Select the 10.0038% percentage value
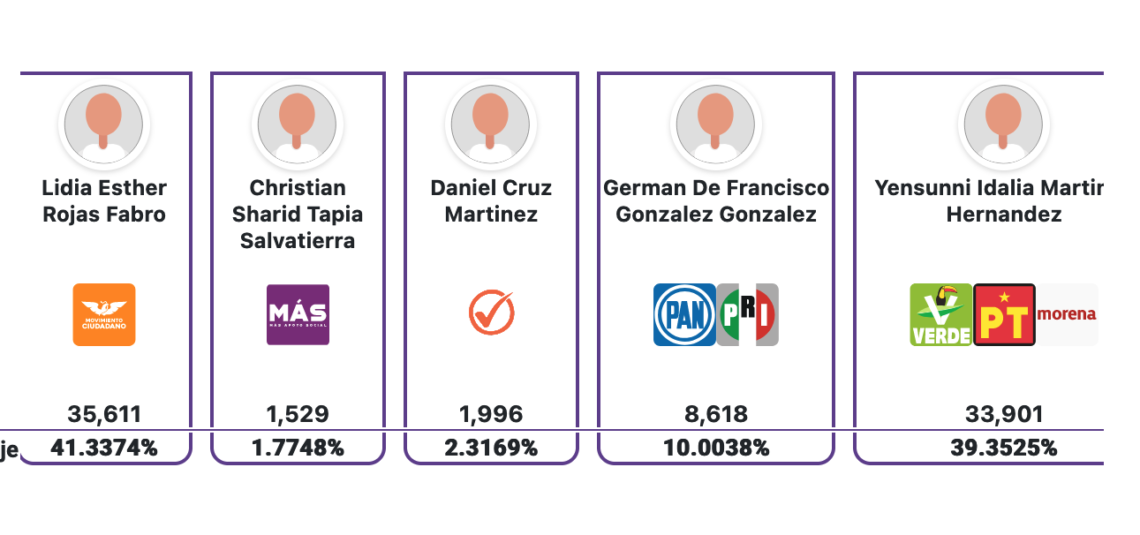The width and height of the screenshot is (1140, 535). (716, 448)
